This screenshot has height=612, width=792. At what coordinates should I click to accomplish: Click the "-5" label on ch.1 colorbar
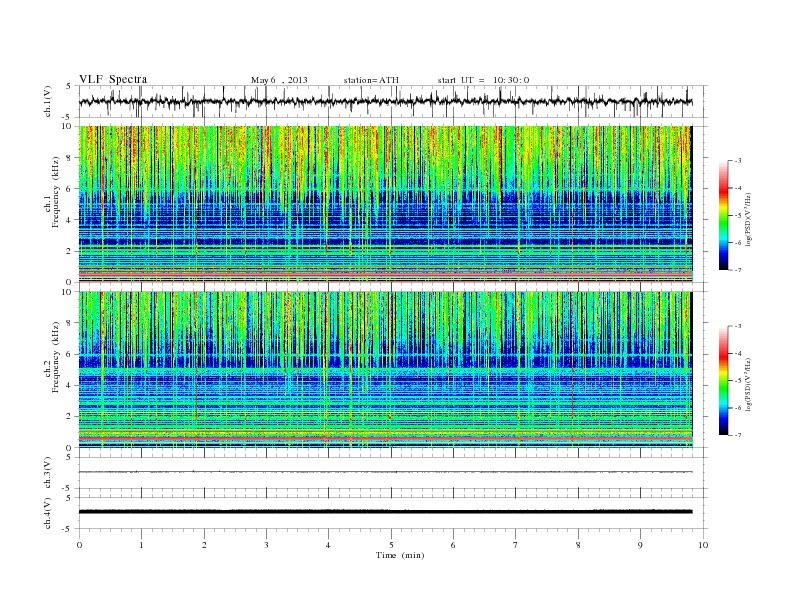coord(738,216)
